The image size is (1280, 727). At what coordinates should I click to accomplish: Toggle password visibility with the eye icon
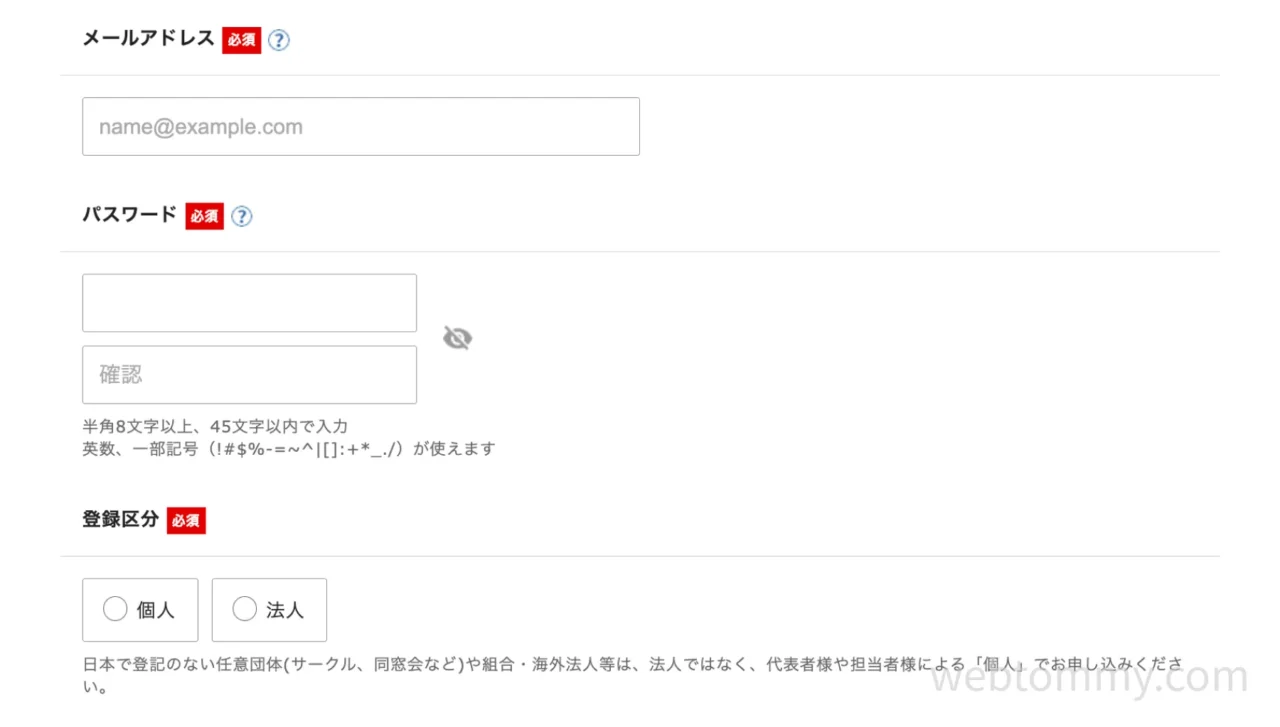(457, 339)
